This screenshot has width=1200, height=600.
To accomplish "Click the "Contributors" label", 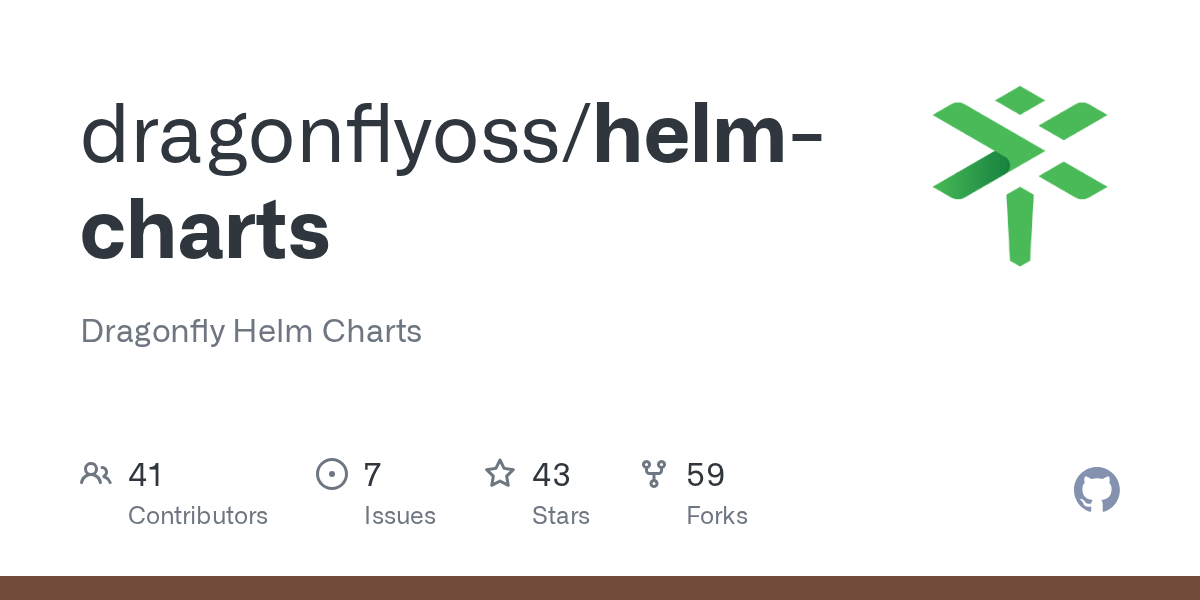I will (198, 516).
